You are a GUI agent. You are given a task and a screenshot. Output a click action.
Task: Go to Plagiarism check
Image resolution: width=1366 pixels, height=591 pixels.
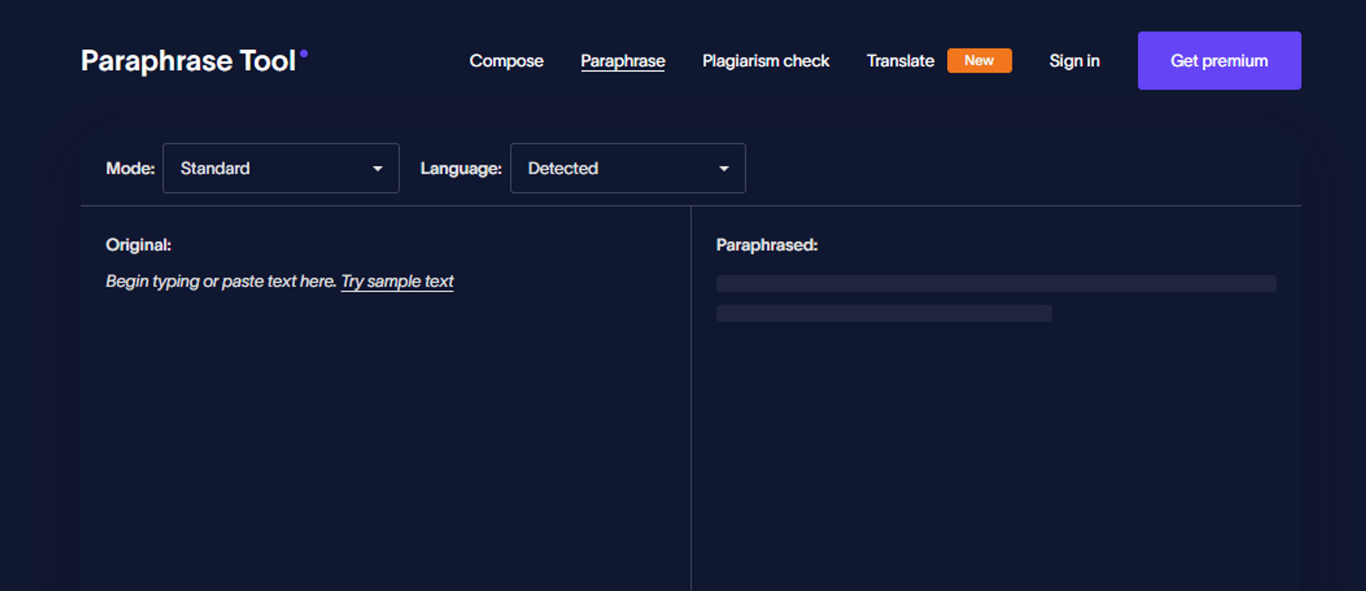(x=766, y=61)
